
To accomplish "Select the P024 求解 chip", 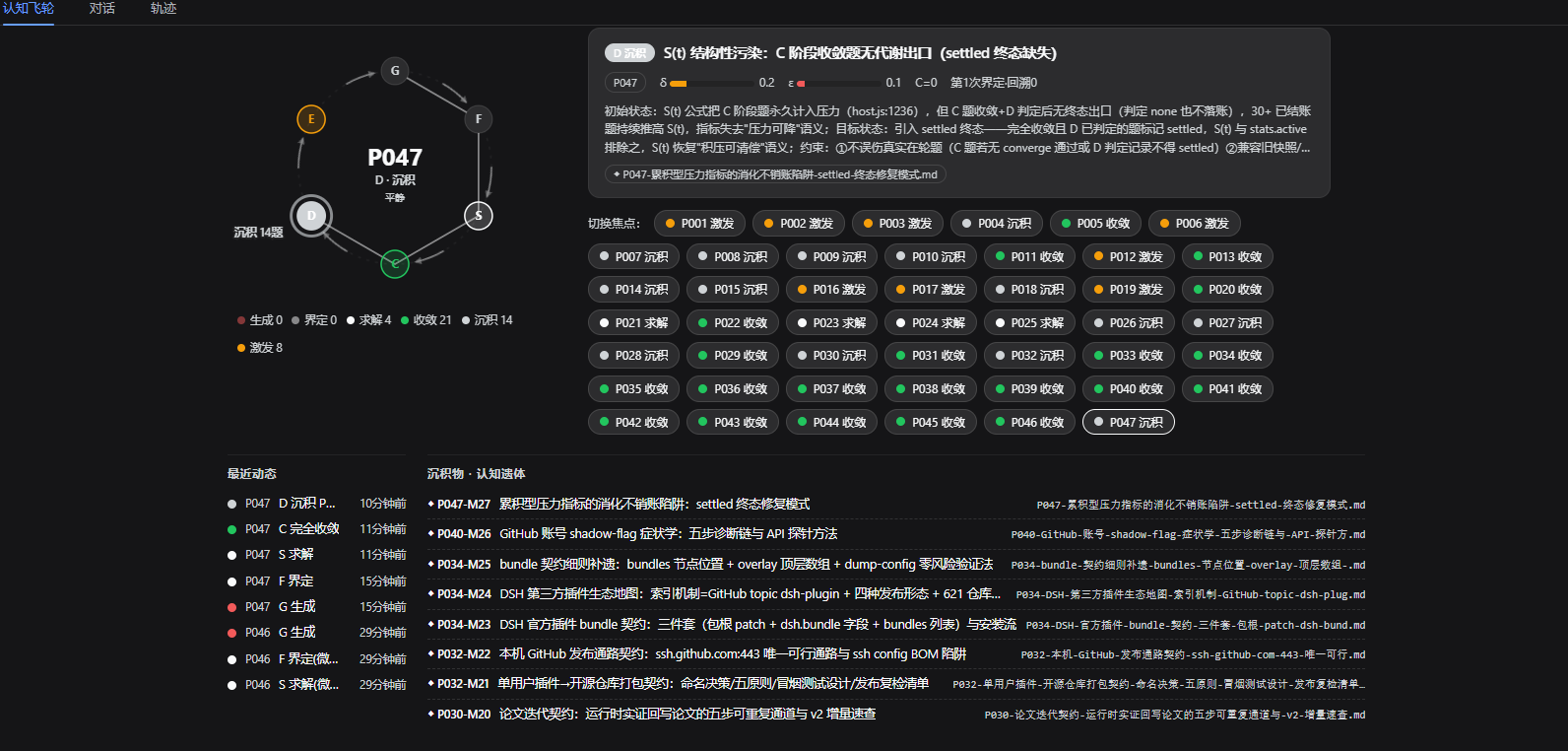I will (x=931, y=323).
